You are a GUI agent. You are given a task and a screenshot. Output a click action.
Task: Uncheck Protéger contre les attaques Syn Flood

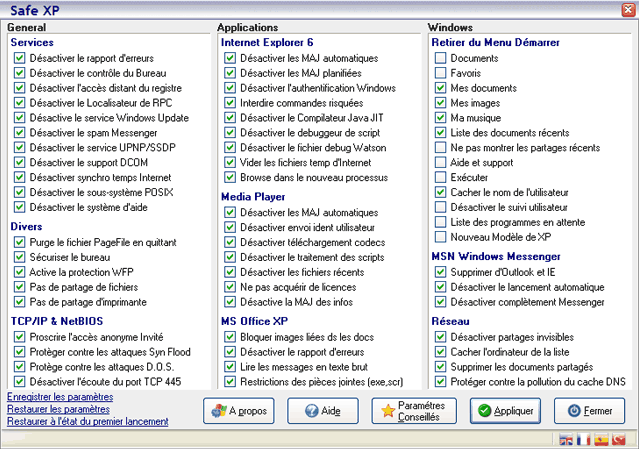19,352
